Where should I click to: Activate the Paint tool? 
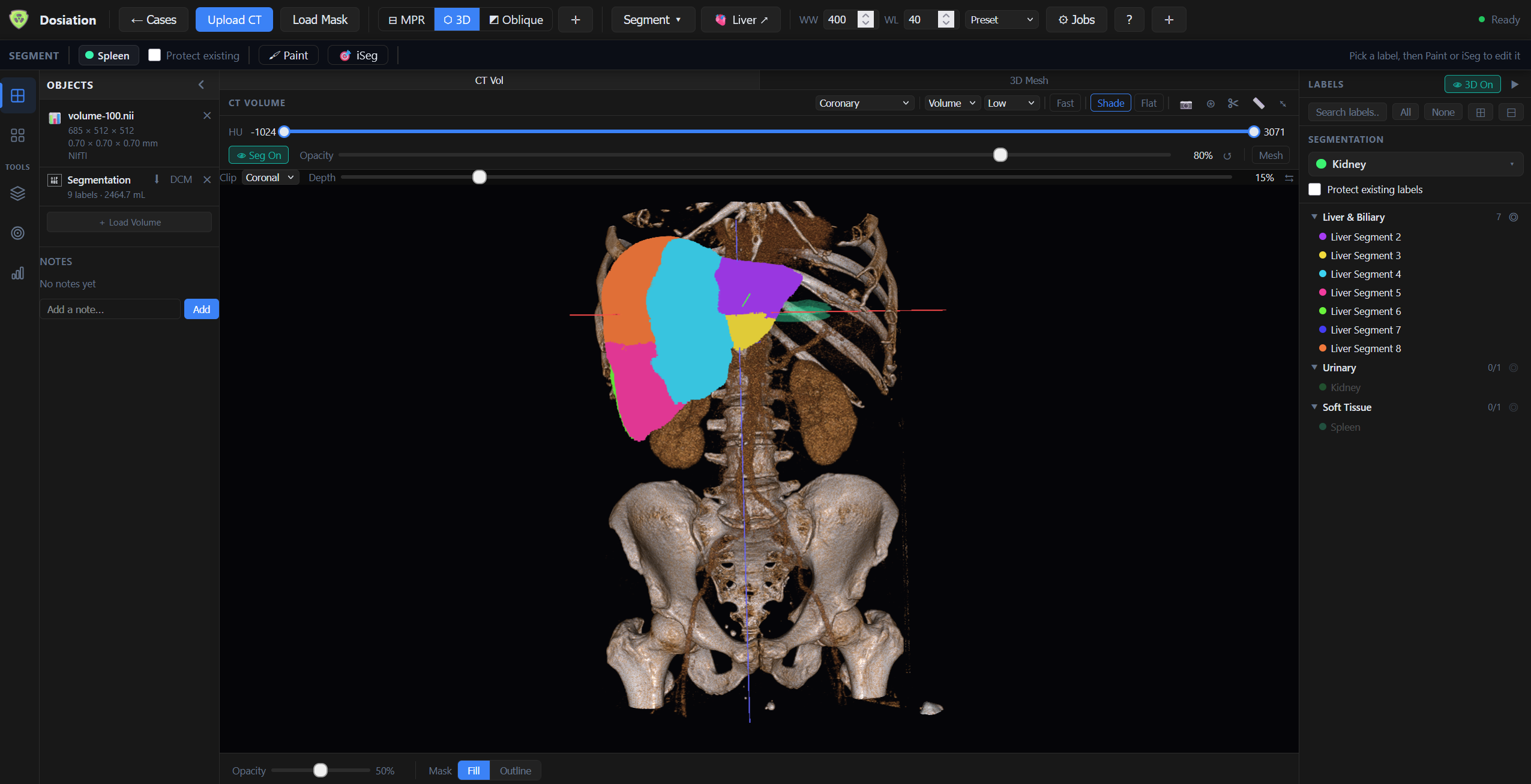pyautogui.click(x=289, y=55)
